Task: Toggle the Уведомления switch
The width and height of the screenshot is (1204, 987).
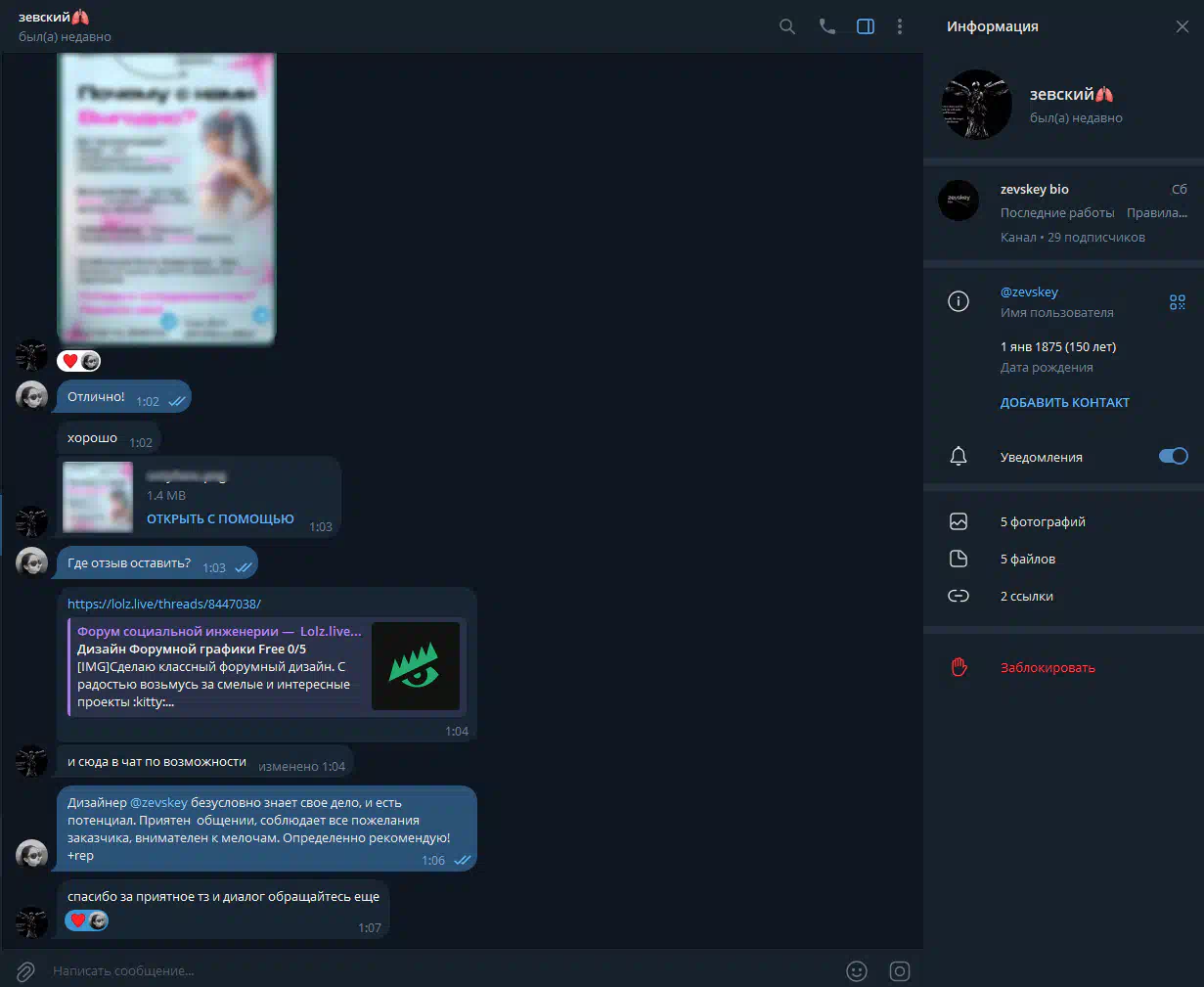Action: tap(1174, 456)
